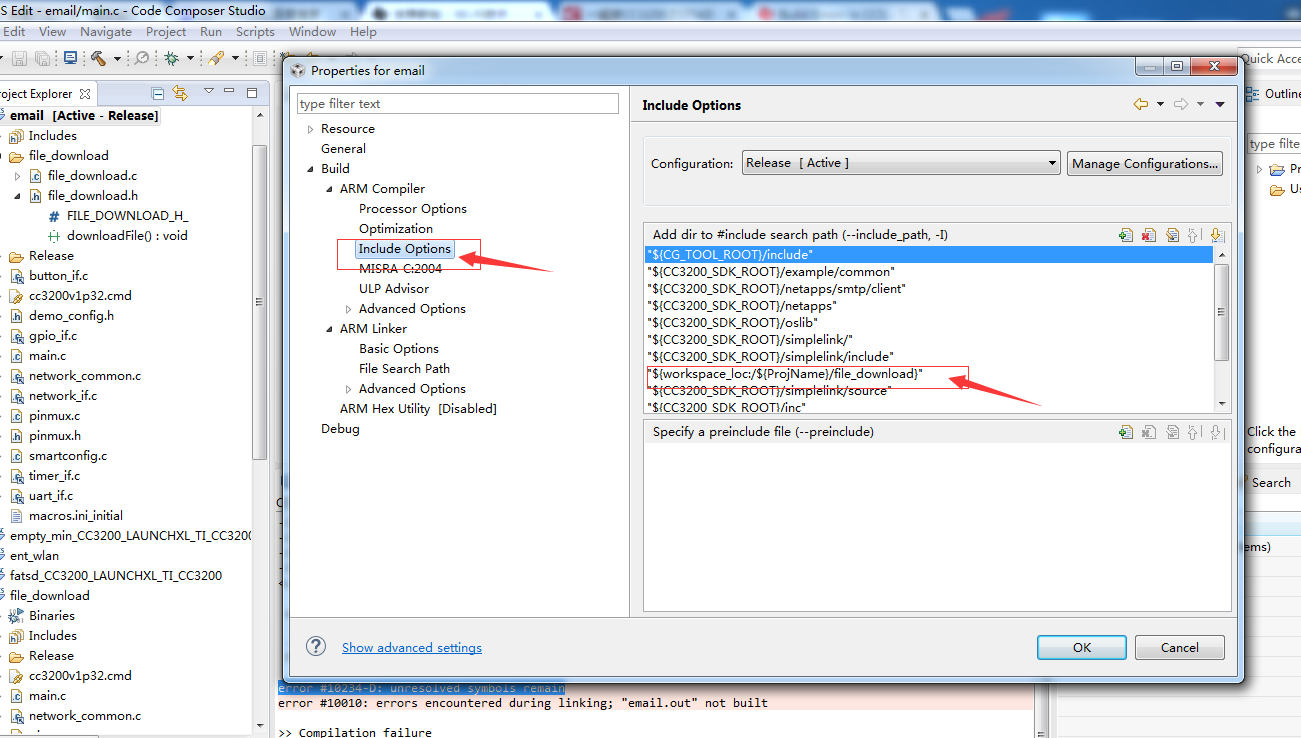Toggle Link with Editor in Project Explorer
1301x738 pixels.
click(180, 93)
